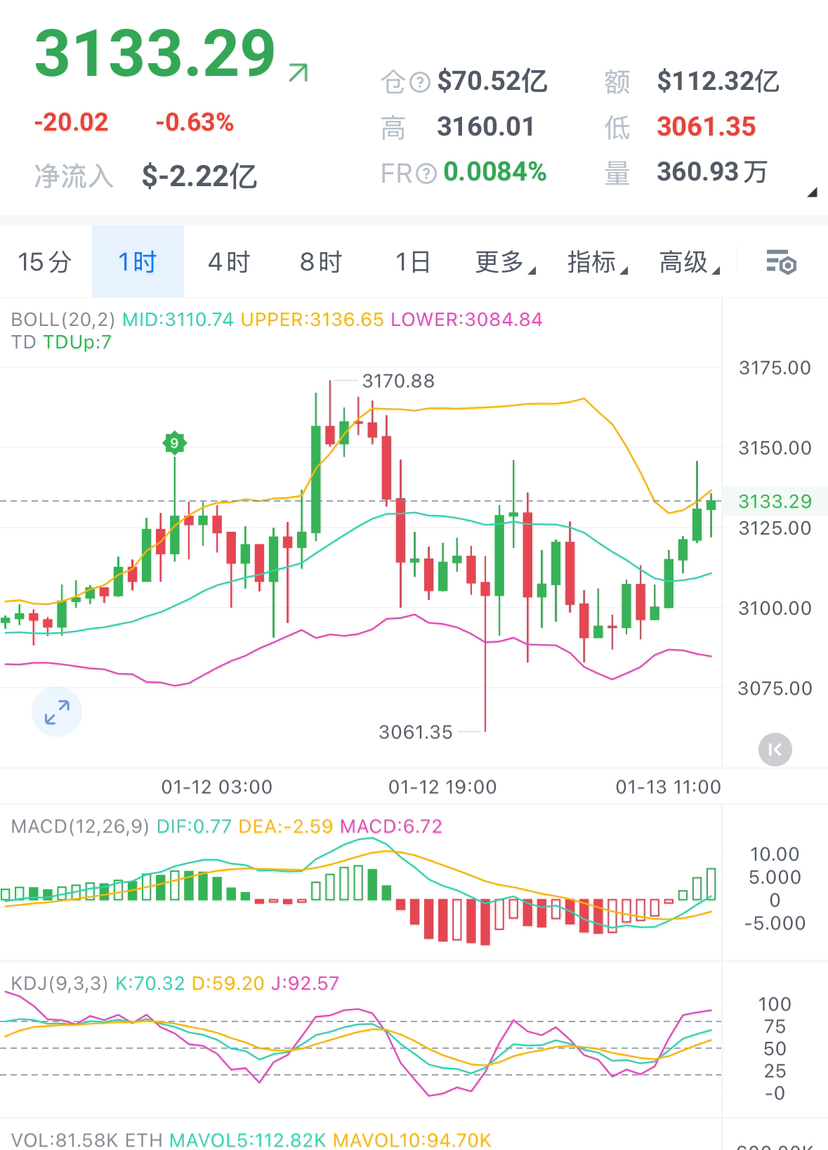Screen dimensions: 828x1150
Task: Tap the help icon beside FR
Action: 426,173
